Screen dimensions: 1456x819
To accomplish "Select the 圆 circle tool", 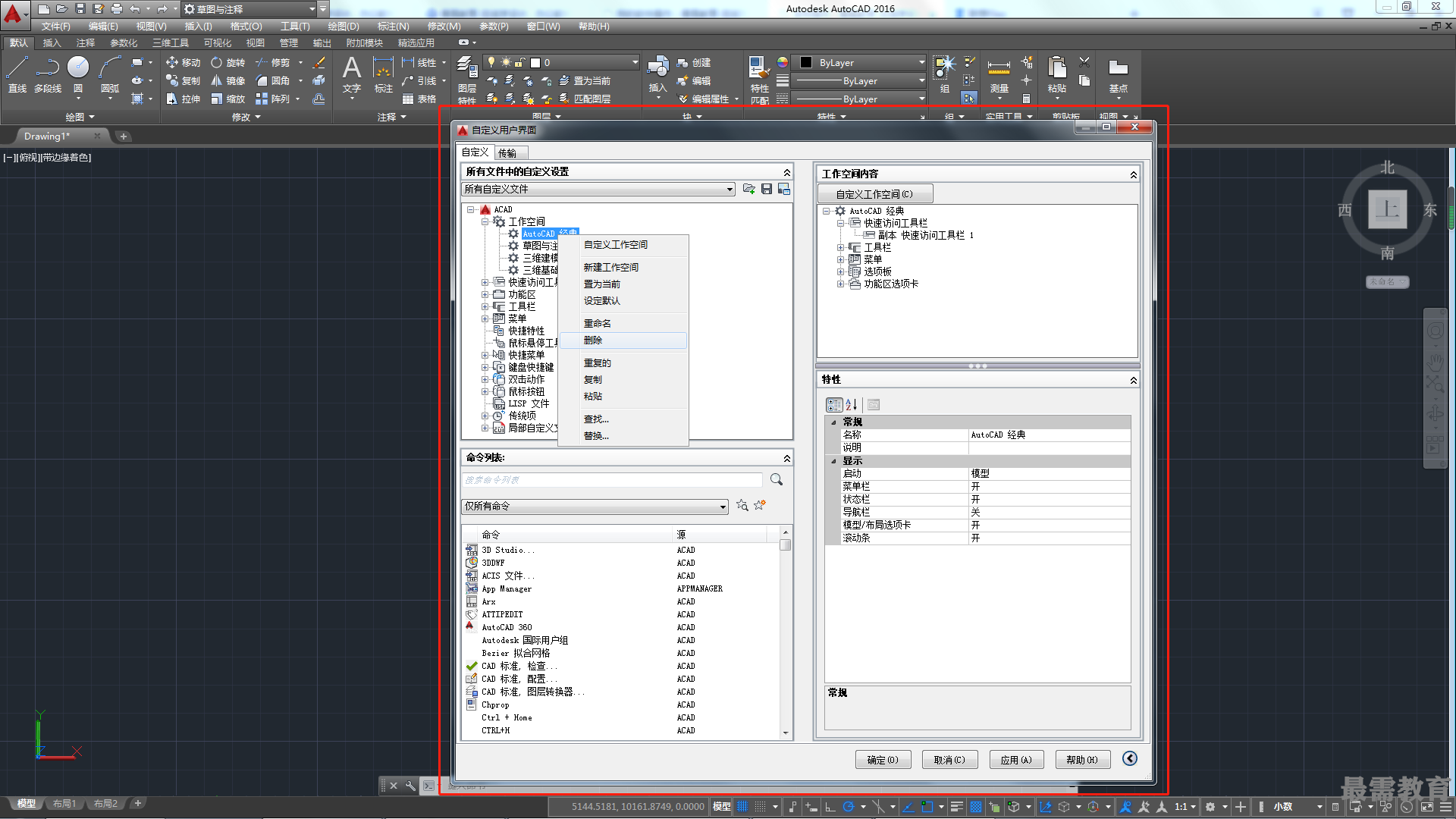I will click(x=78, y=74).
